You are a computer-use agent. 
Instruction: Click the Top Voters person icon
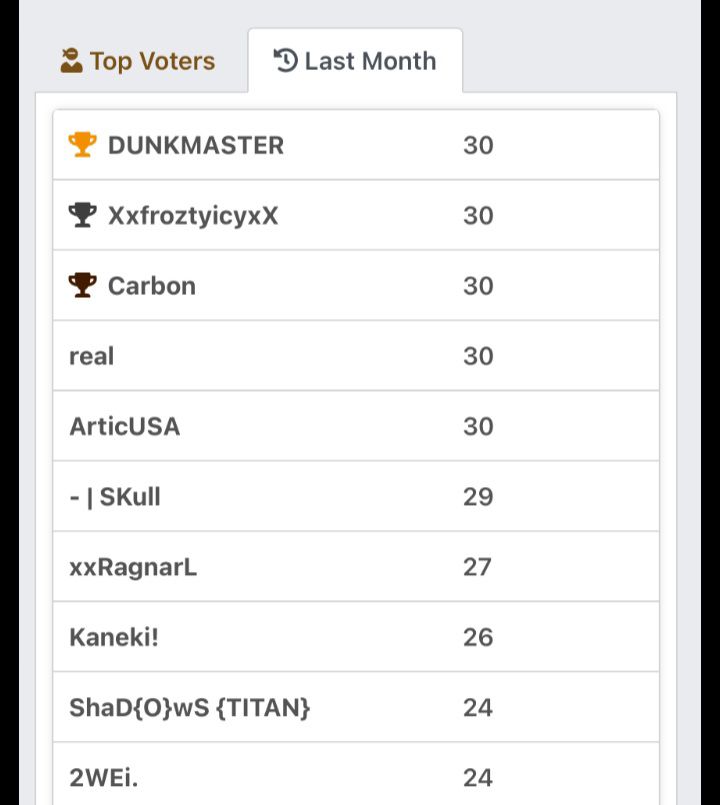click(71, 61)
